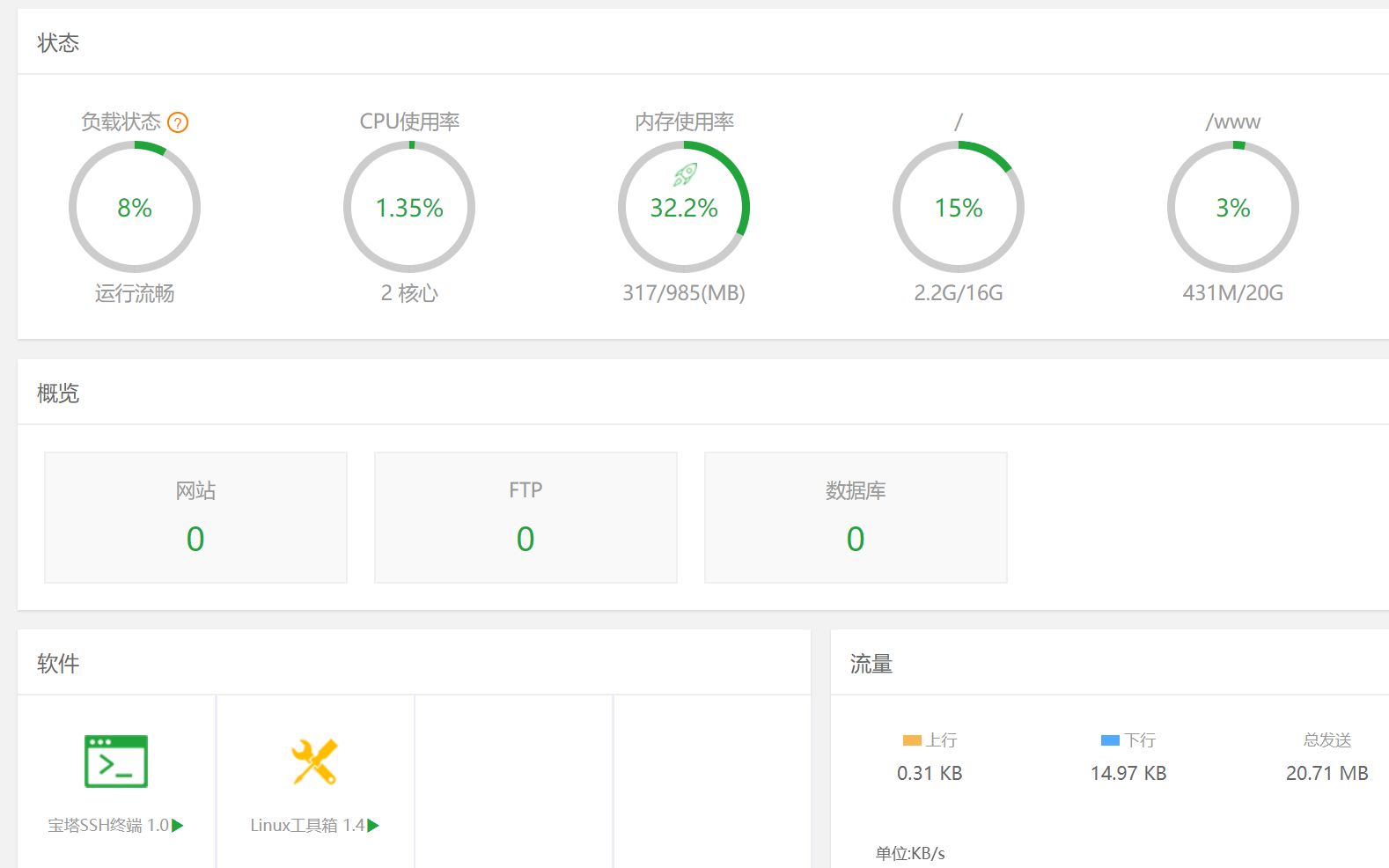Click the CPU使用率 1.35% gauge
The width and height of the screenshot is (1389, 868).
point(409,207)
